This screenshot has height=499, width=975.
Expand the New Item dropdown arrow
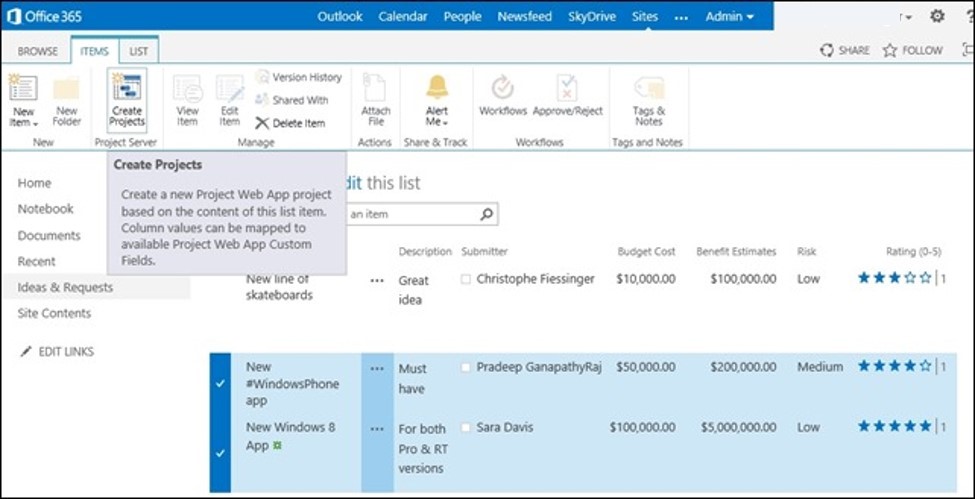[x=35, y=124]
